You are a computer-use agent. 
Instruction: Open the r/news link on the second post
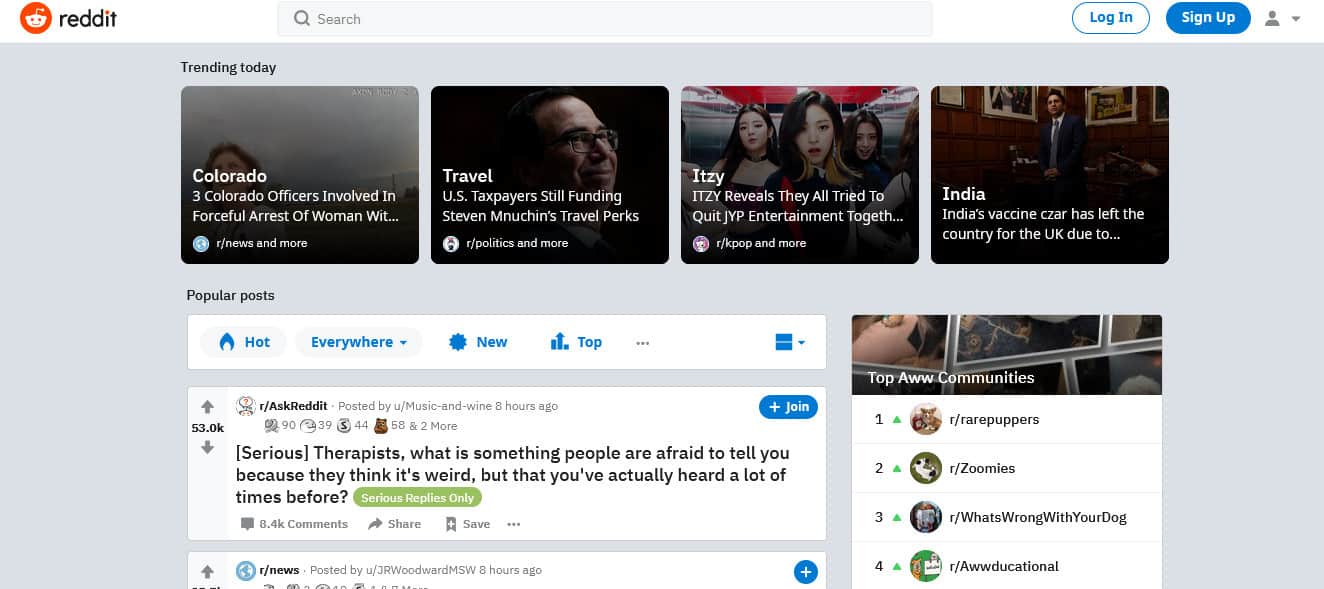(279, 570)
